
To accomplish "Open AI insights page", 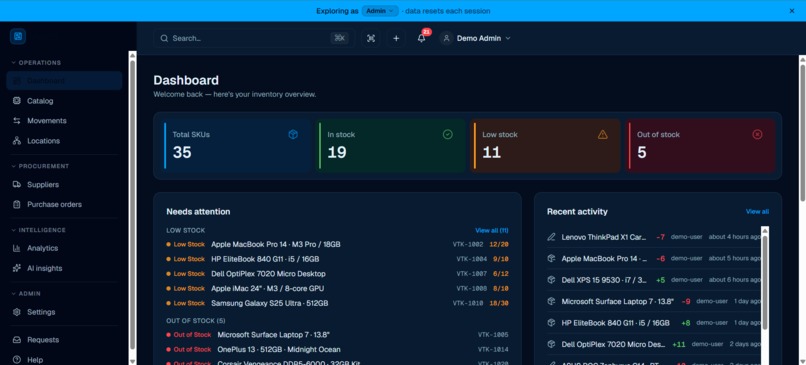I will [64, 268].
